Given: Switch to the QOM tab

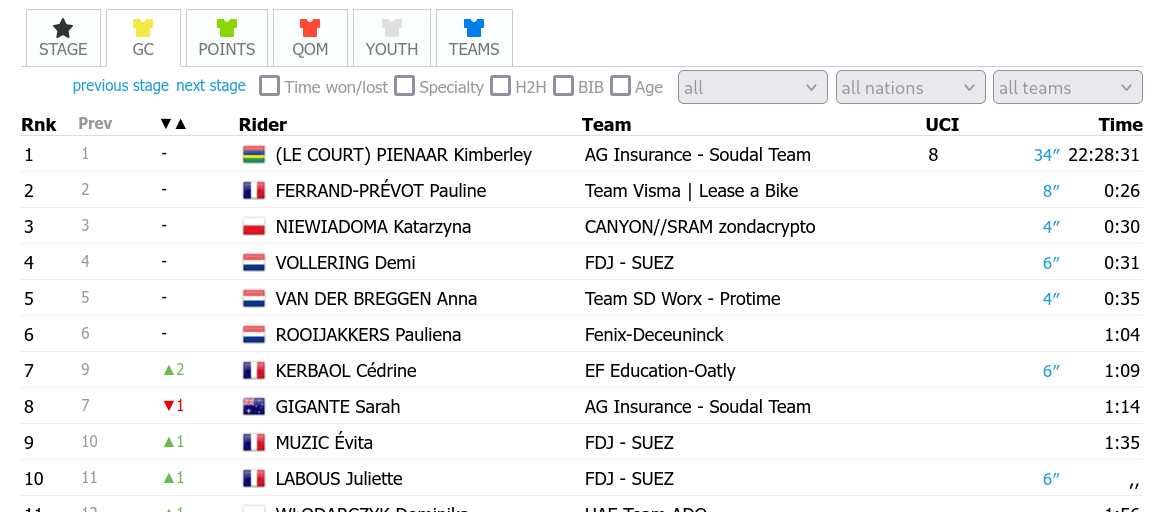Looking at the screenshot, I should pos(309,38).
